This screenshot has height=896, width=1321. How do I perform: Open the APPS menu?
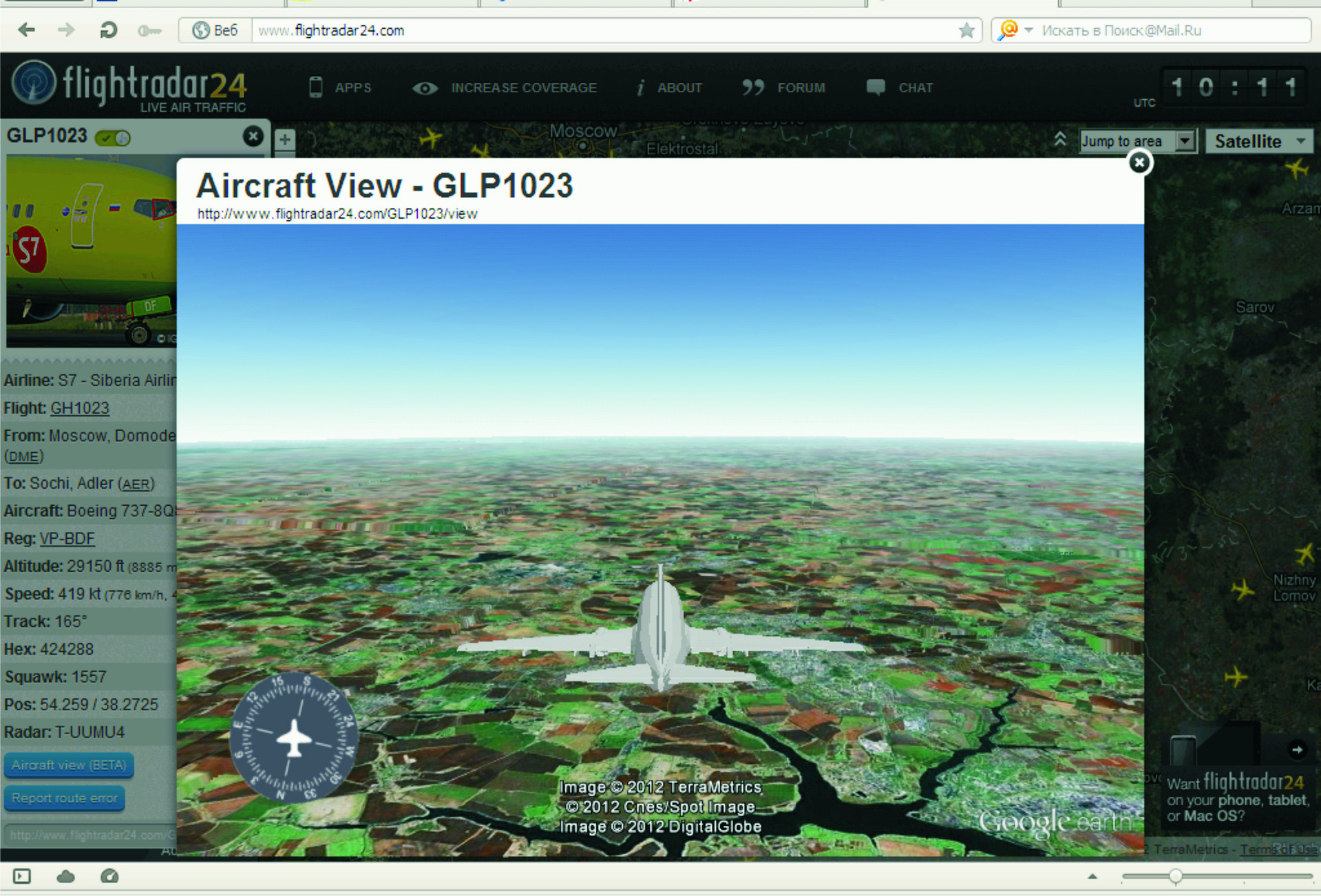(x=339, y=88)
